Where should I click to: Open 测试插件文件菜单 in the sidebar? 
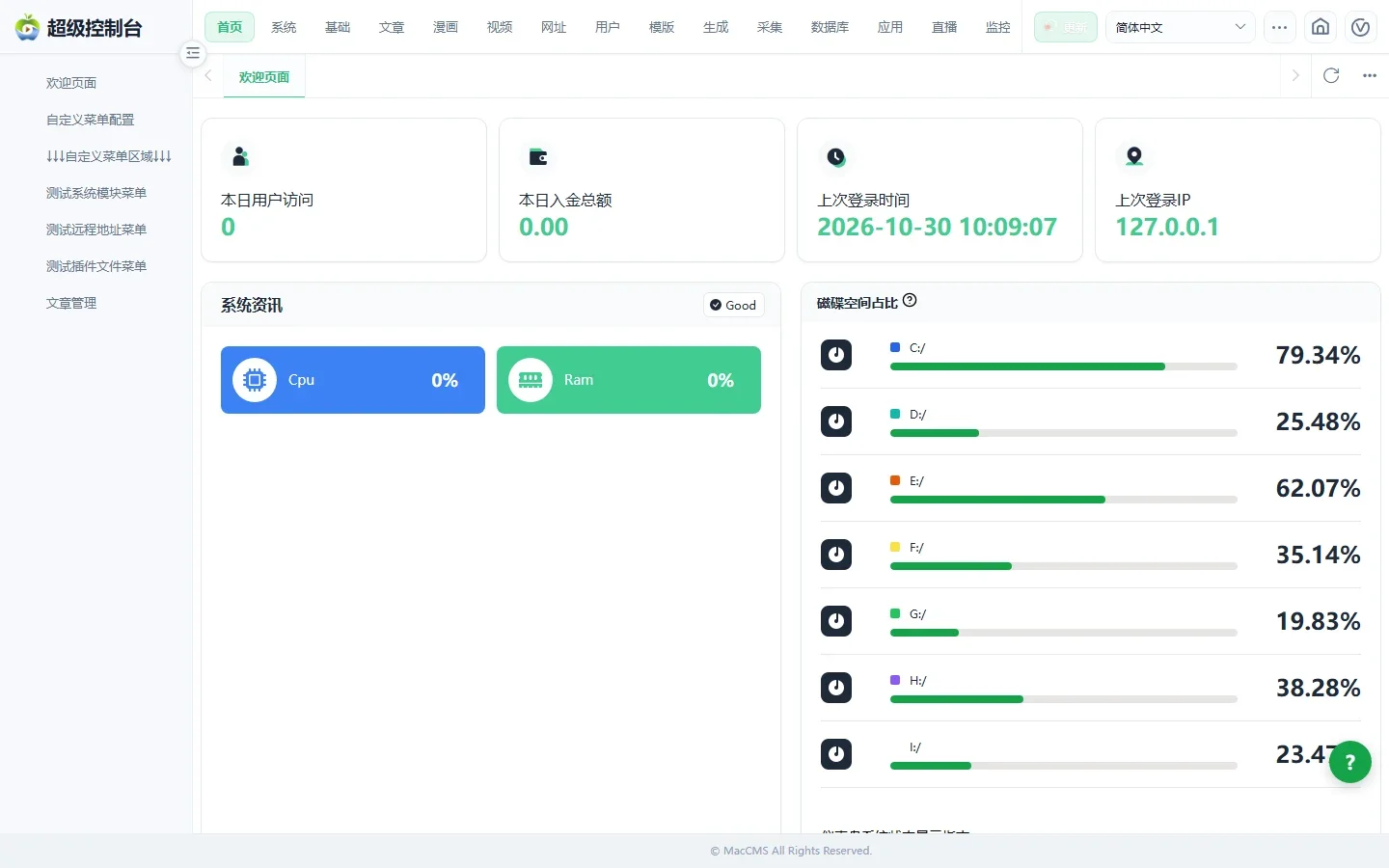pos(96,266)
